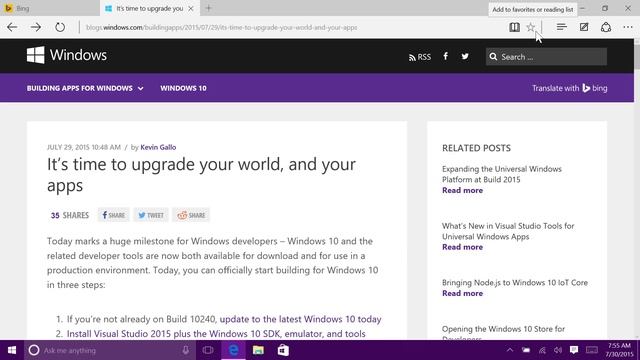Show hidden system tray icons

(510, 350)
